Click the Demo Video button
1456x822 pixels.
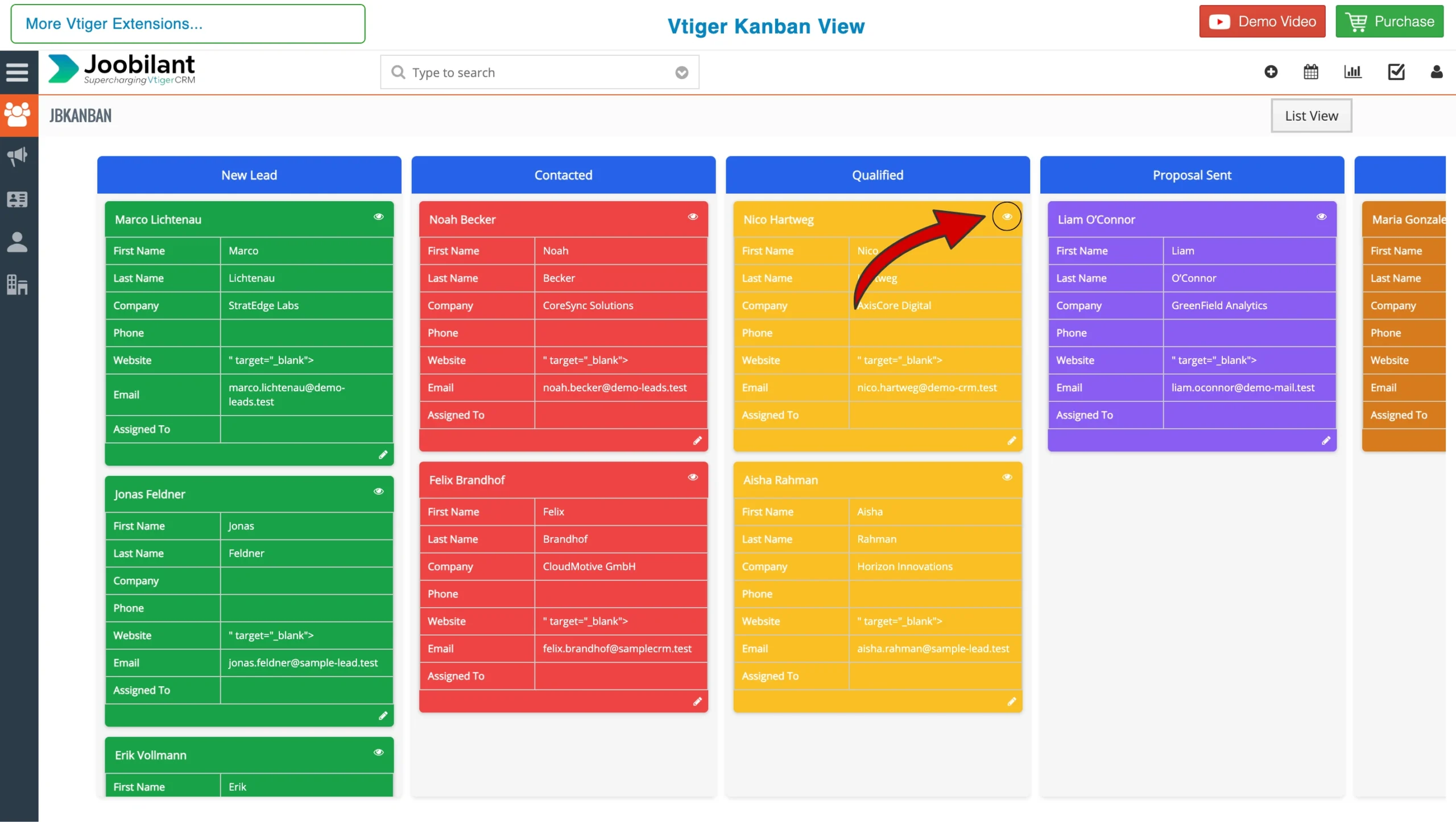click(1262, 22)
